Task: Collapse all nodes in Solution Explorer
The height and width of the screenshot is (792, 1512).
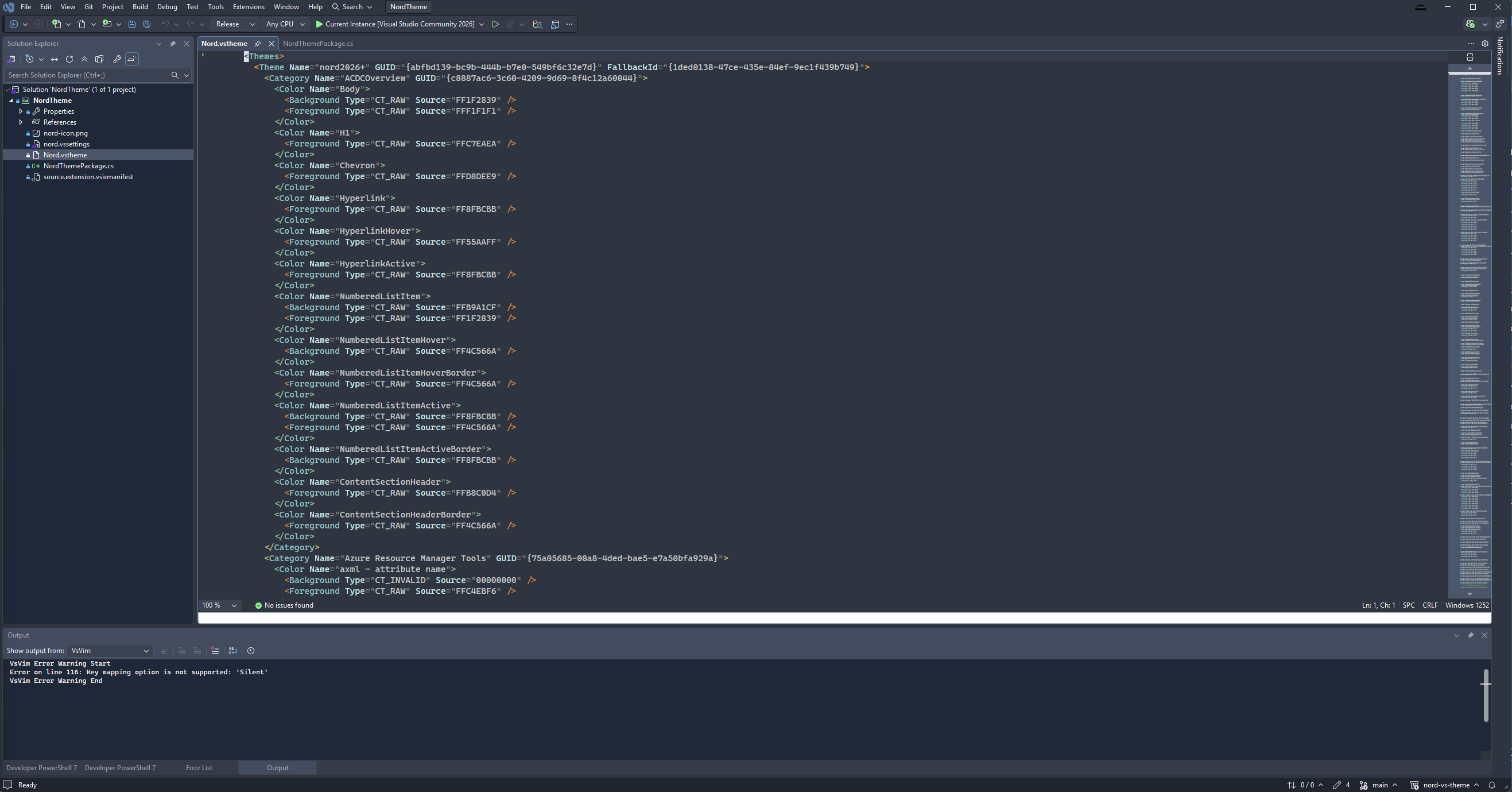Action: click(84, 59)
